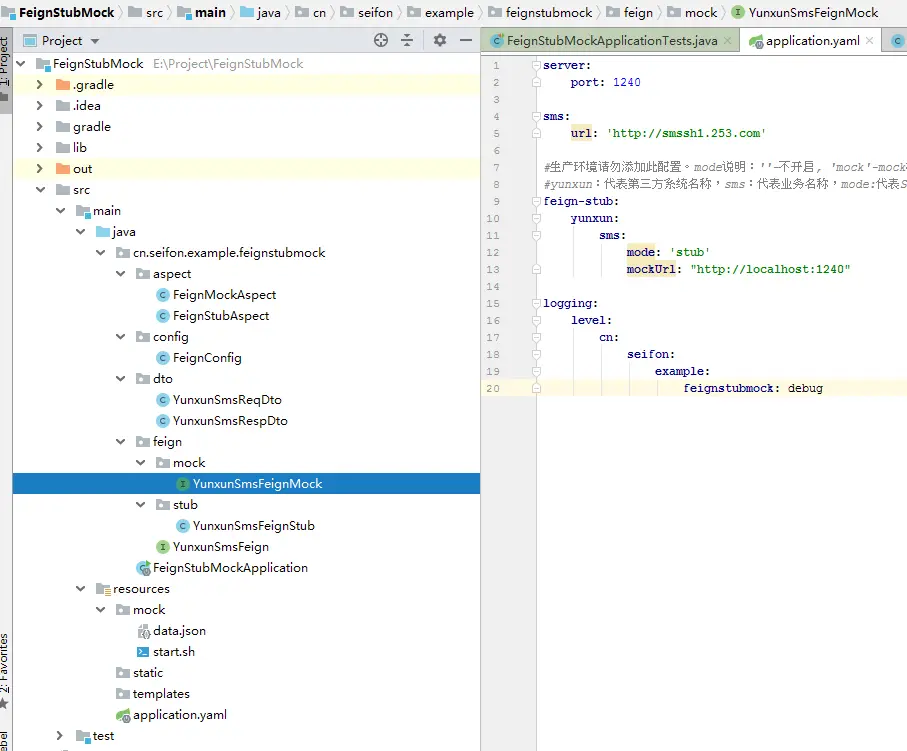Select the FeignStubAspect class icon
Viewport: 907px width, 751px height.
[x=163, y=316]
